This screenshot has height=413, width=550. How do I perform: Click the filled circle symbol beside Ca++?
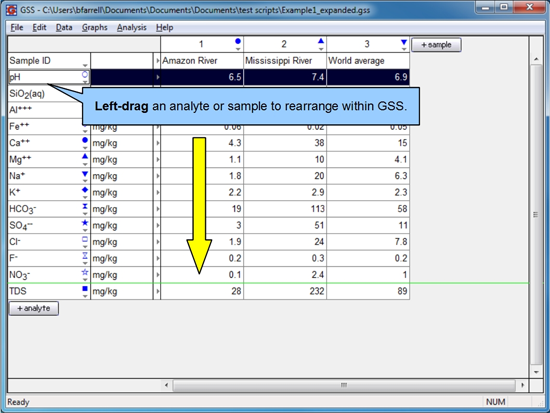[x=85, y=140]
